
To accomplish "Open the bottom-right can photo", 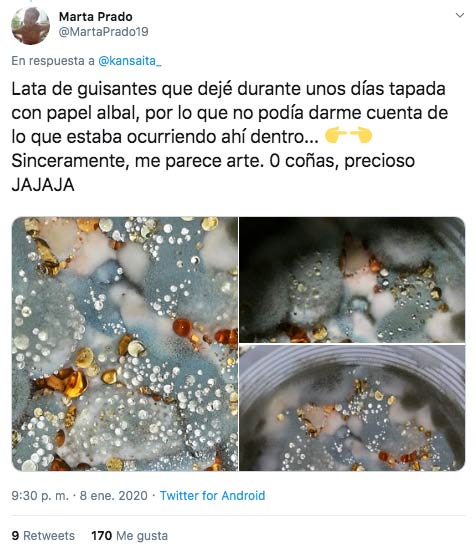I will click(352, 408).
